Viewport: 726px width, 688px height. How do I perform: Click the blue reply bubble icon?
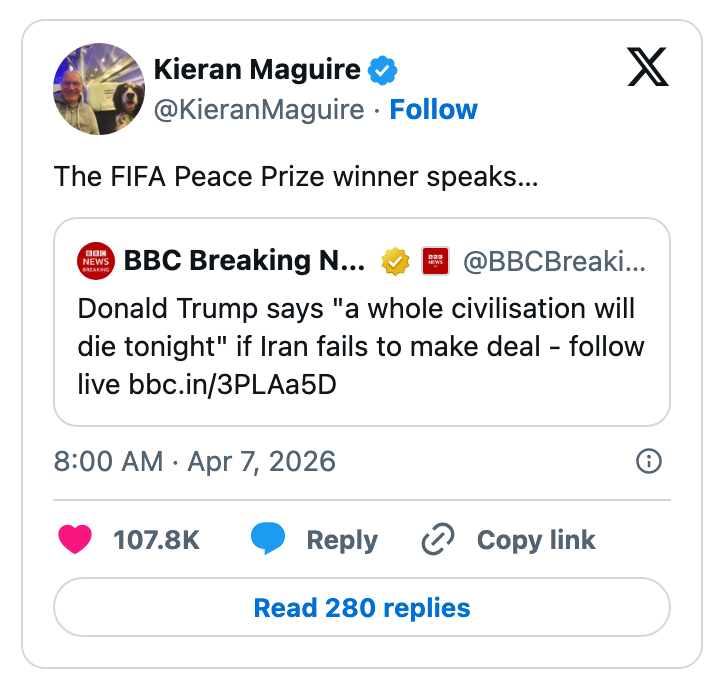267,540
